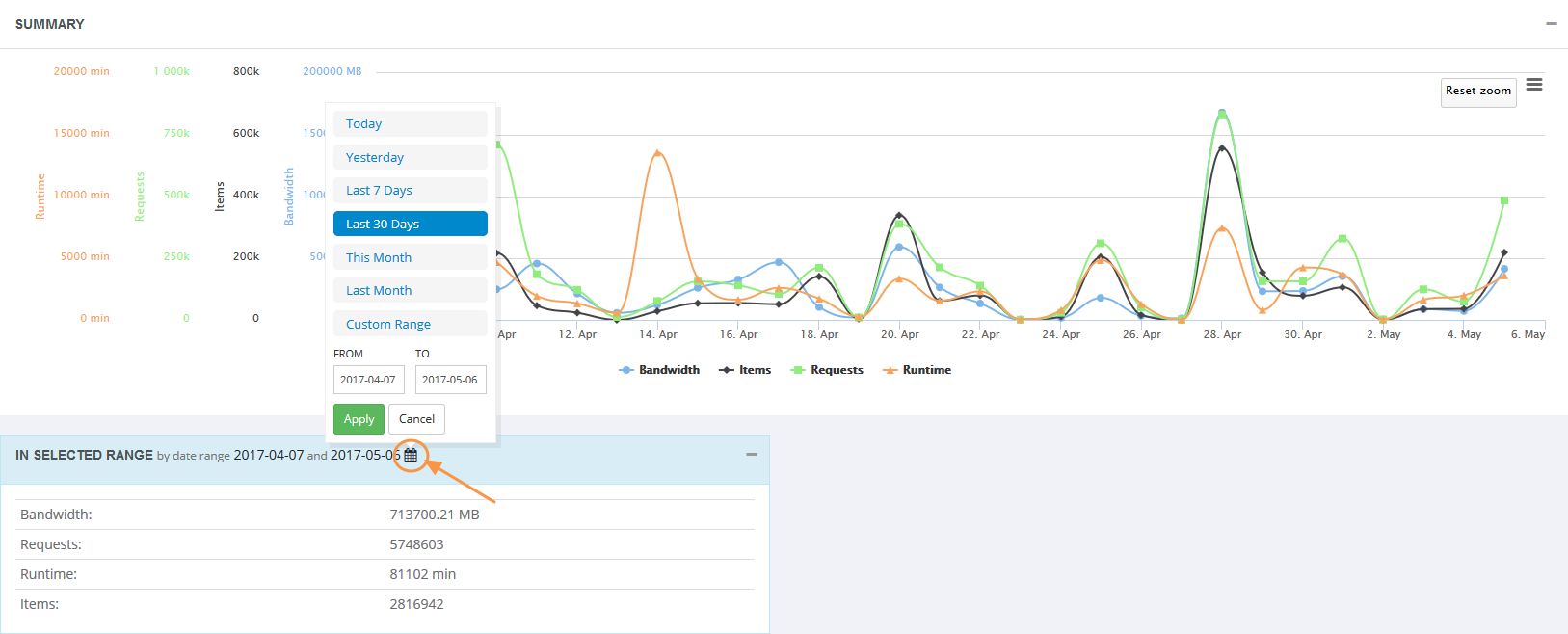This screenshot has height=634, width=1568.
Task: Open the chart hamburger context menu
Action: [x=1534, y=85]
